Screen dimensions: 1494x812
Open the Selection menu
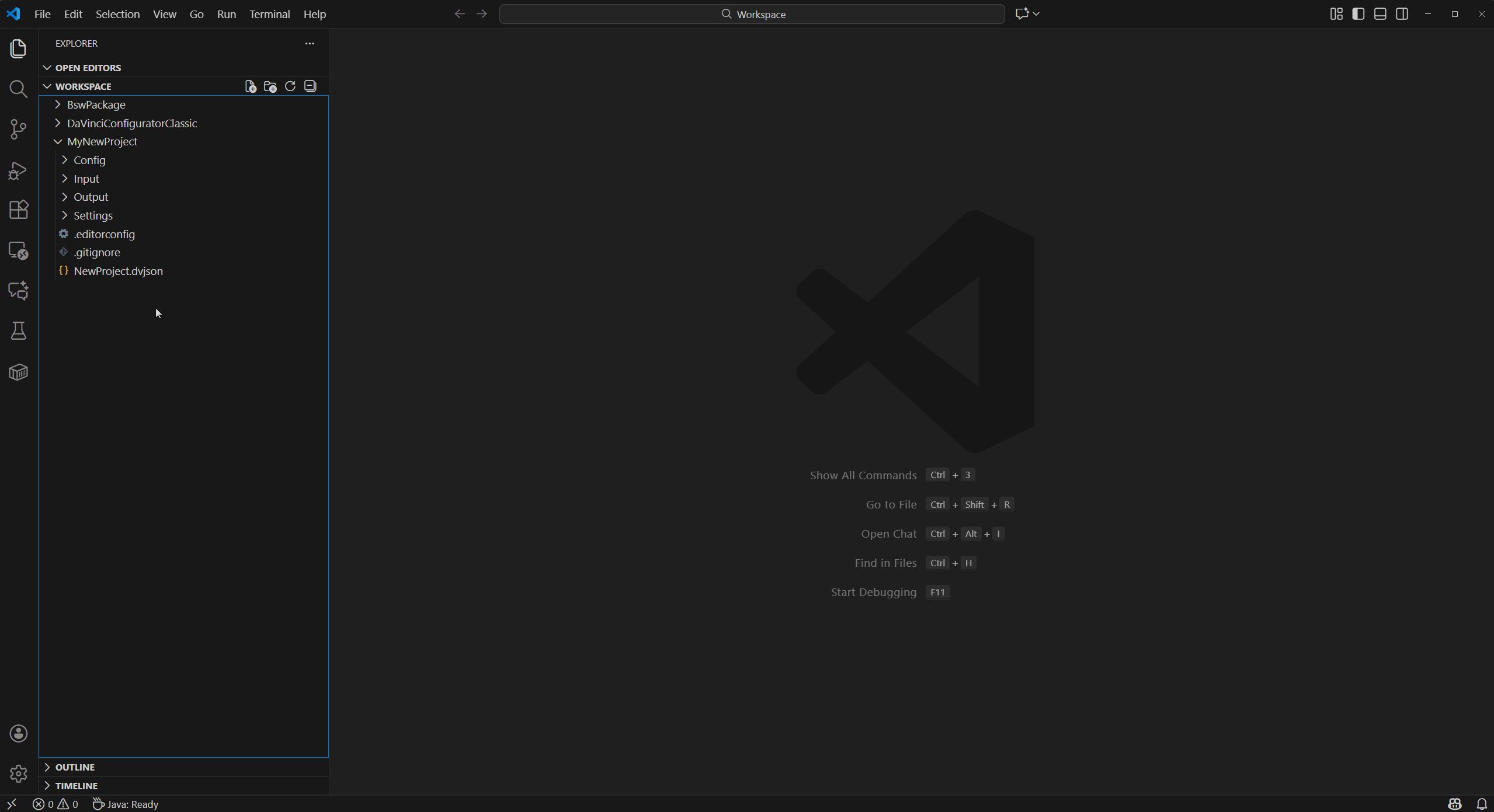[x=117, y=14]
